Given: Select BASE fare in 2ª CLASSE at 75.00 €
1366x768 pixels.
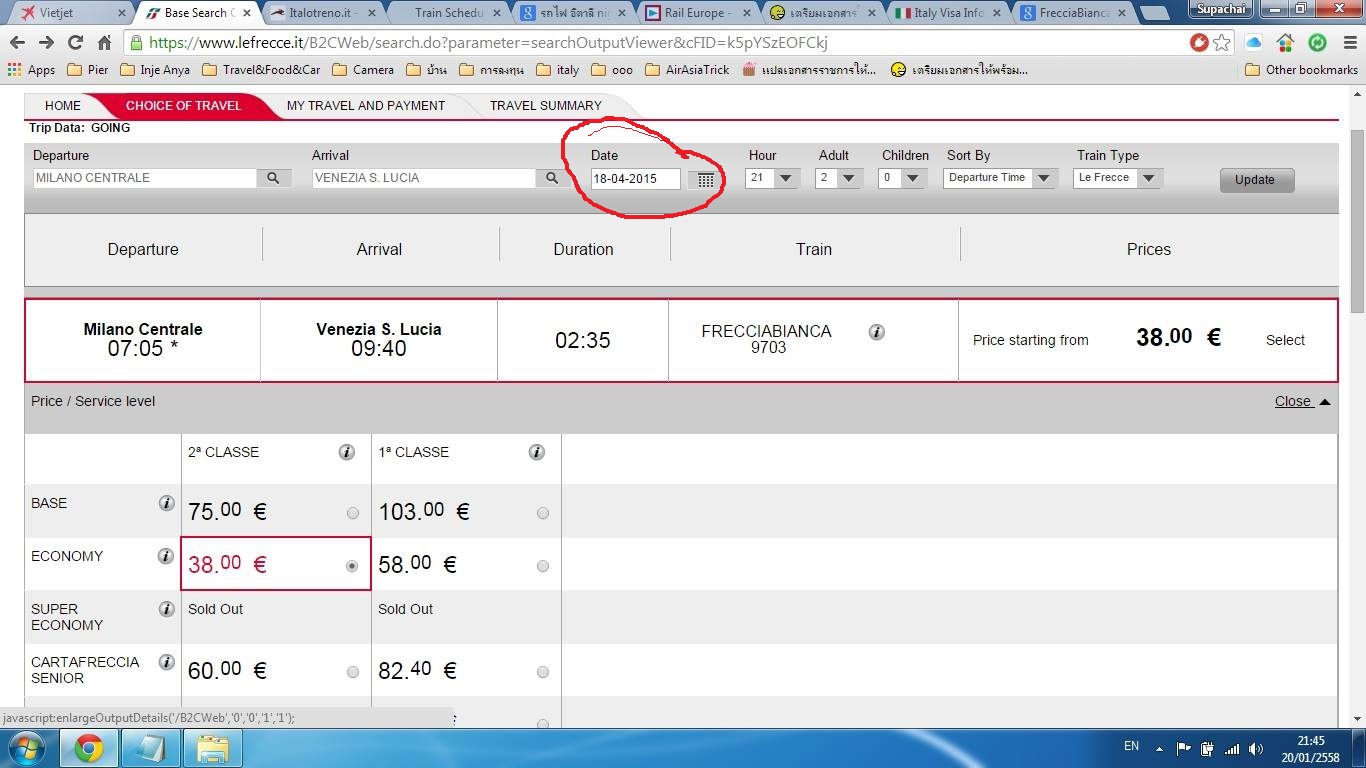Looking at the screenshot, I should pyautogui.click(x=352, y=513).
